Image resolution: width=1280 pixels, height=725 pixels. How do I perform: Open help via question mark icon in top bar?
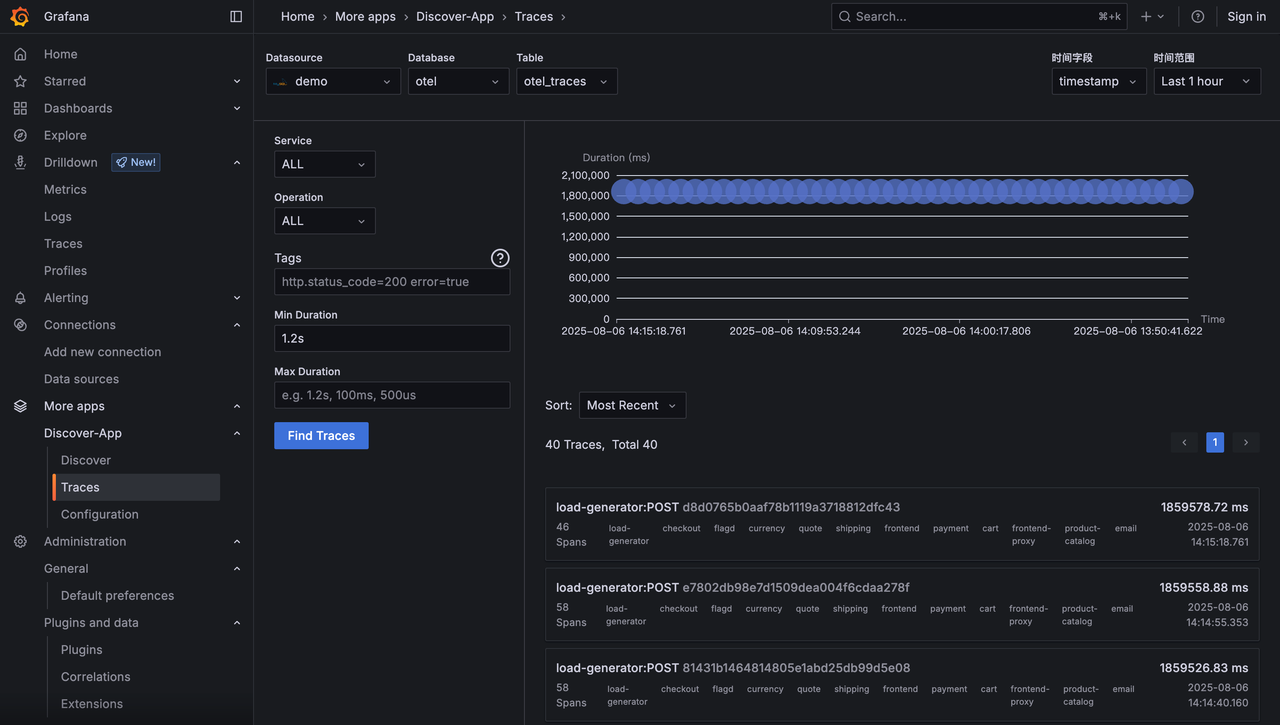pos(1198,16)
